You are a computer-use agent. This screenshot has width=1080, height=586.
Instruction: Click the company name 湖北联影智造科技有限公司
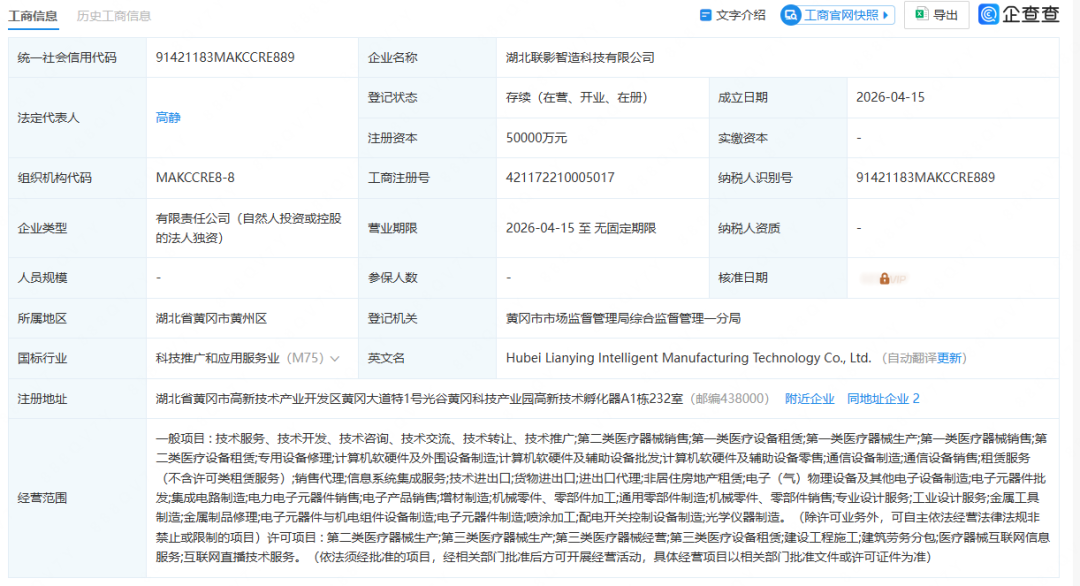click(580, 58)
